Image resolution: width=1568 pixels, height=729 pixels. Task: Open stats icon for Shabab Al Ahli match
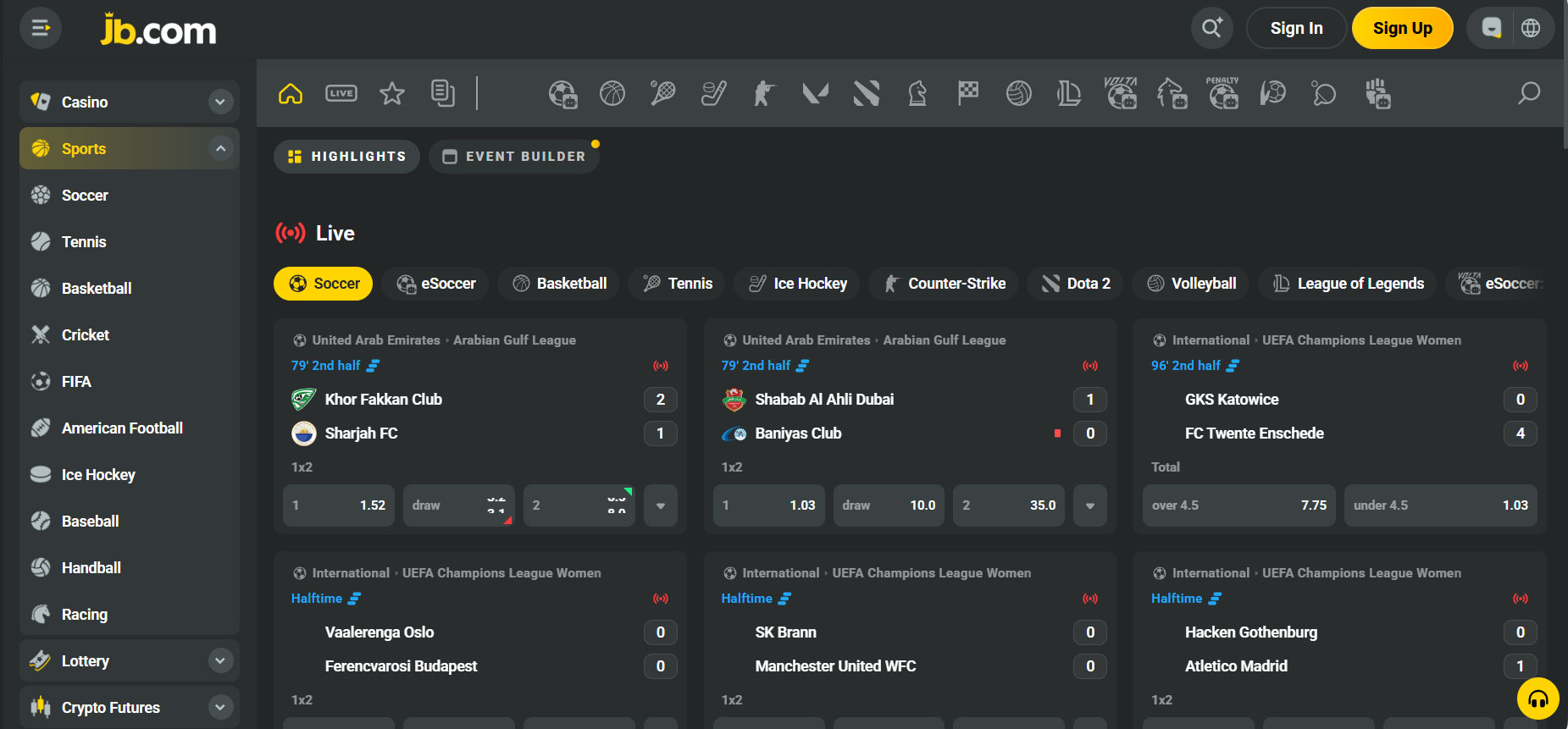coord(803,366)
